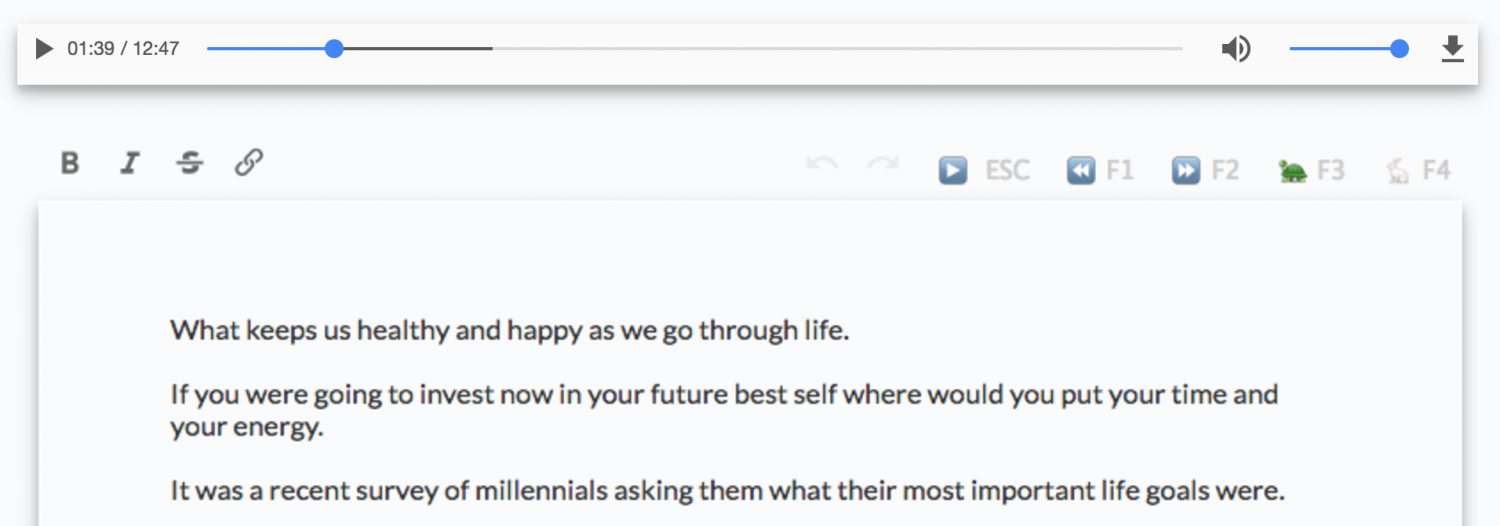1500x526 pixels.
Task: Apply strikethrough formatting
Action: pyautogui.click(x=189, y=163)
